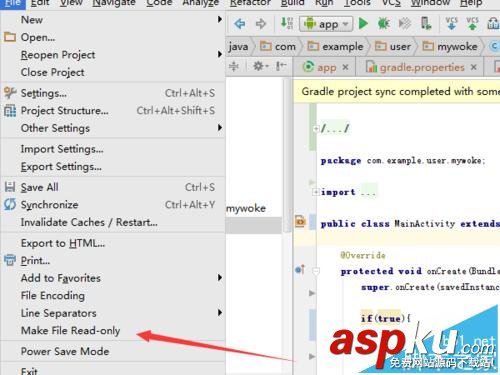This screenshot has width=500, height=375.
Task: Click the com breadcrumb folder
Action: click(x=278, y=46)
